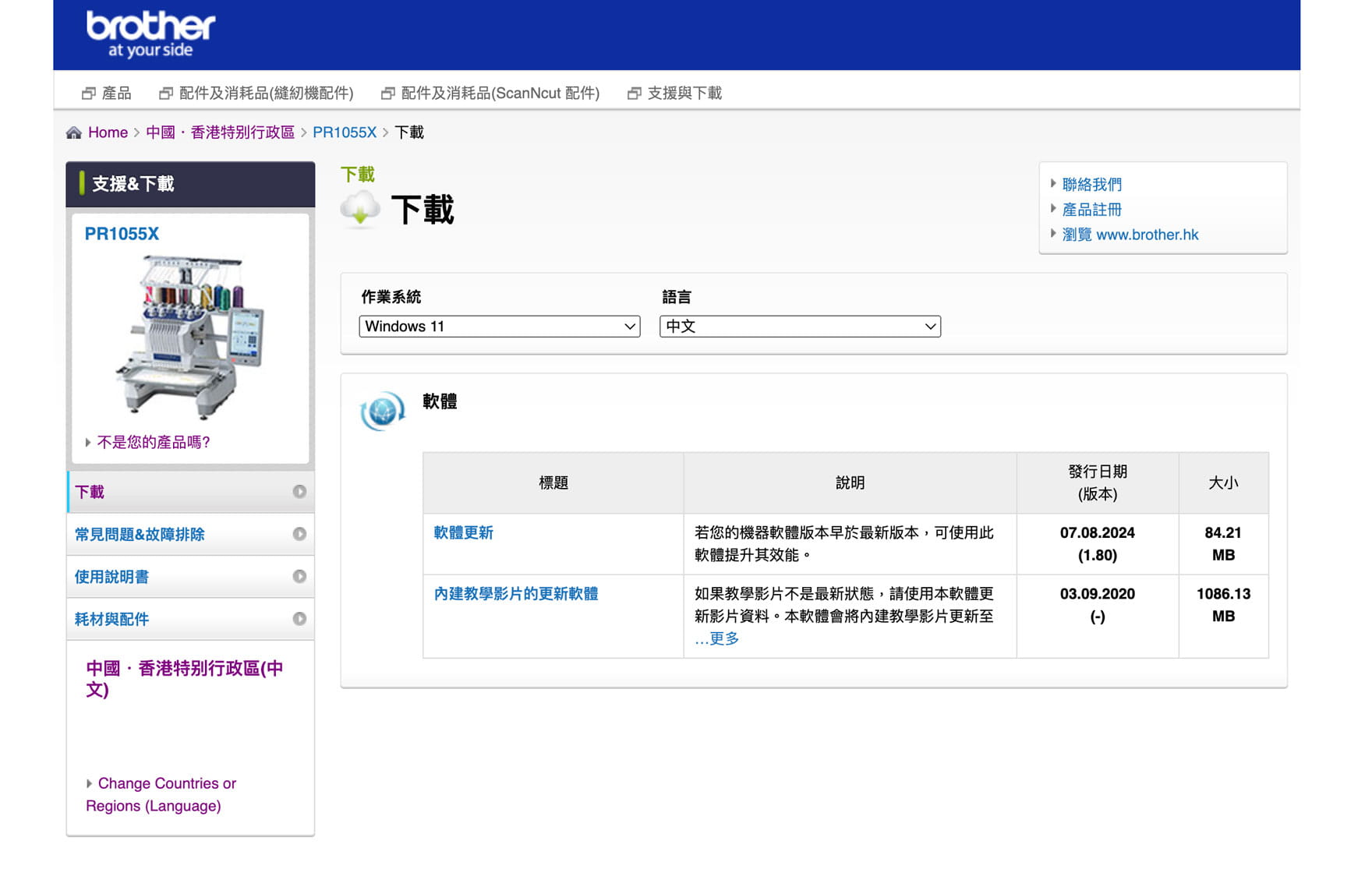Click the Brother at your side logo
1372x873 pixels.
(x=150, y=34)
